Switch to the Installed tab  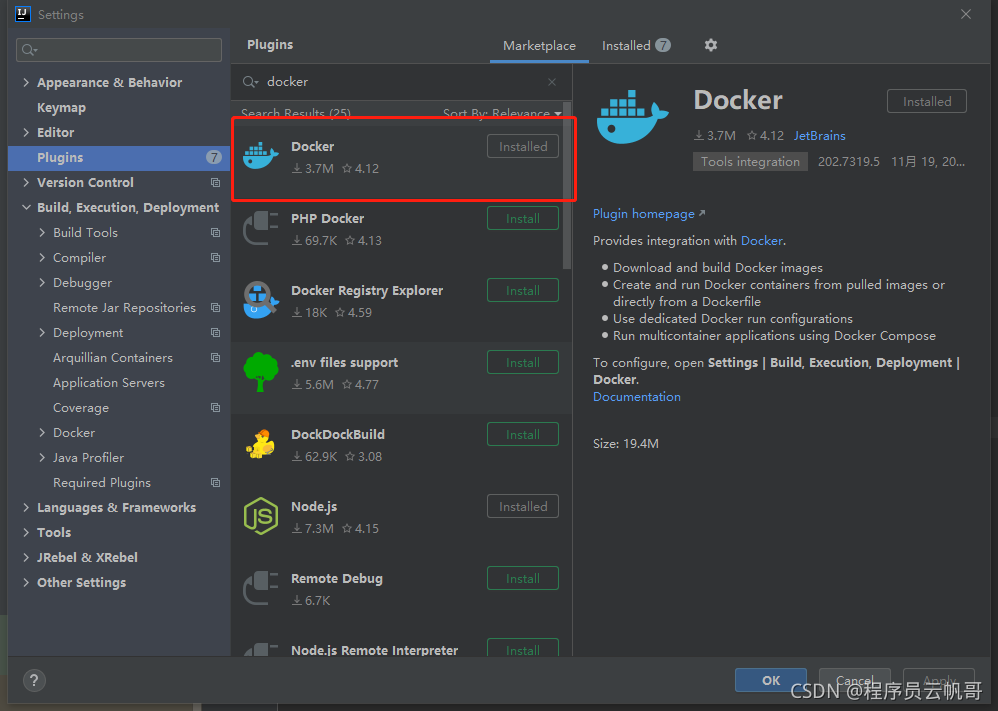[636, 46]
